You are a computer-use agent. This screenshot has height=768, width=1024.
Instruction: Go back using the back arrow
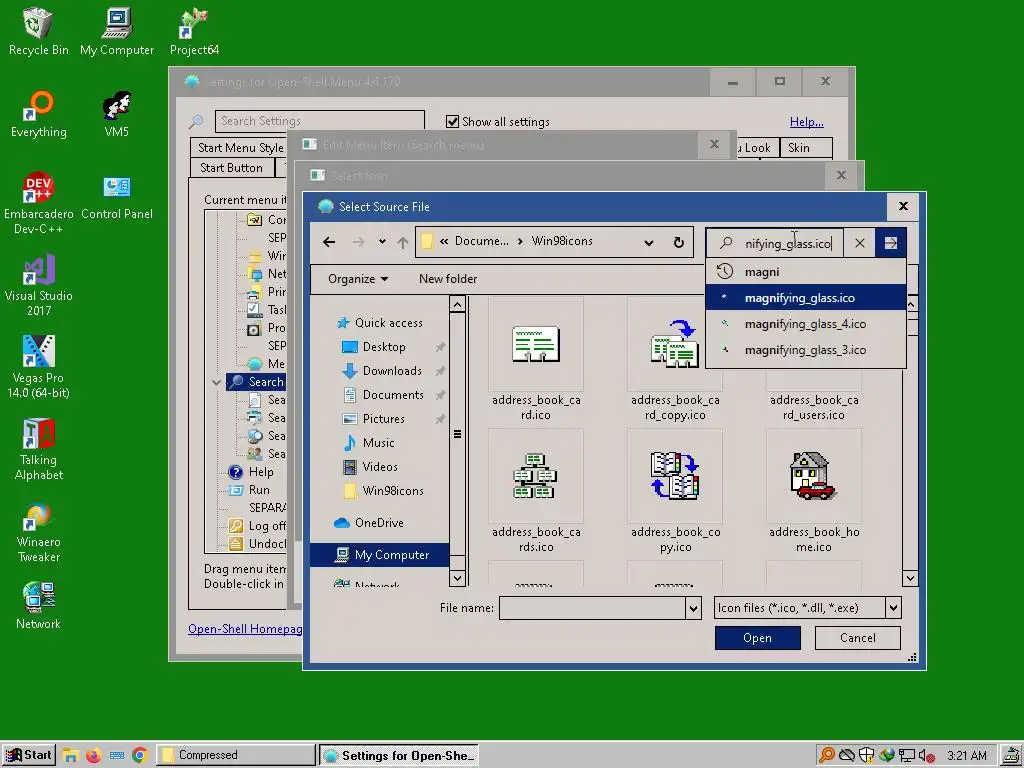point(329,242)
